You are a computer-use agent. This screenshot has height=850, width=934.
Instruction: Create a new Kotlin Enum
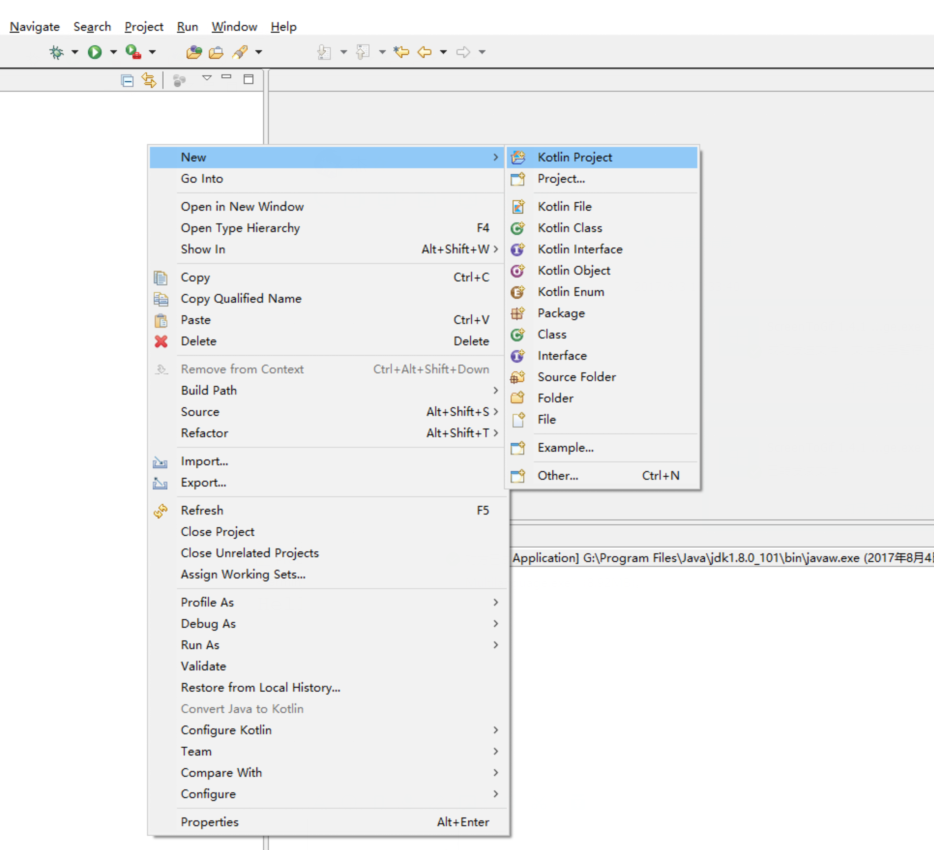click(x=602, y=292)
